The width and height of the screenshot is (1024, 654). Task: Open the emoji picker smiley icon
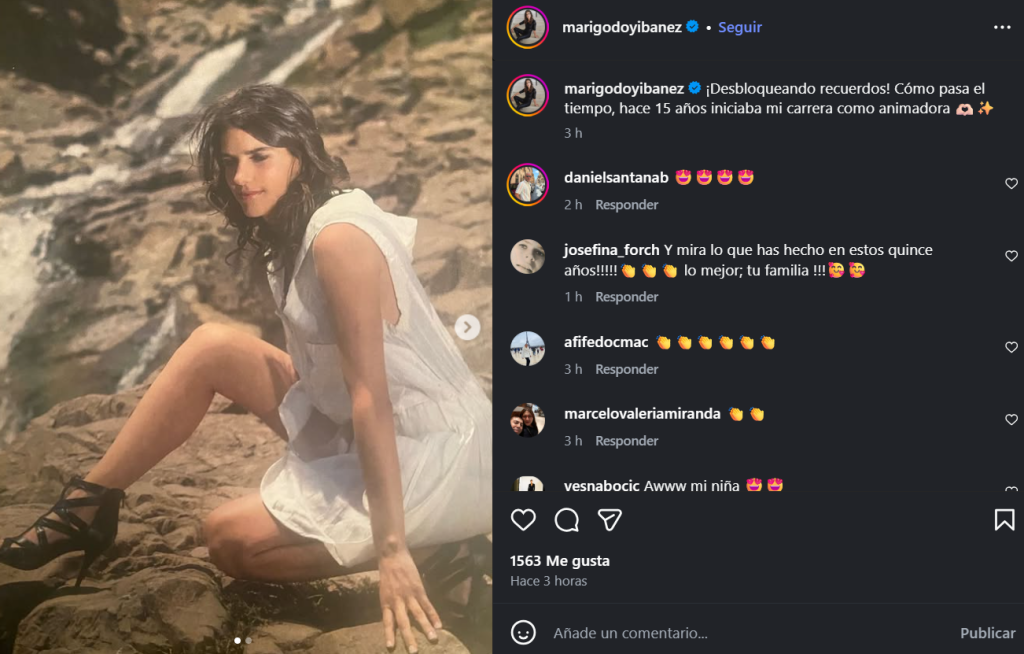point(523,633)
